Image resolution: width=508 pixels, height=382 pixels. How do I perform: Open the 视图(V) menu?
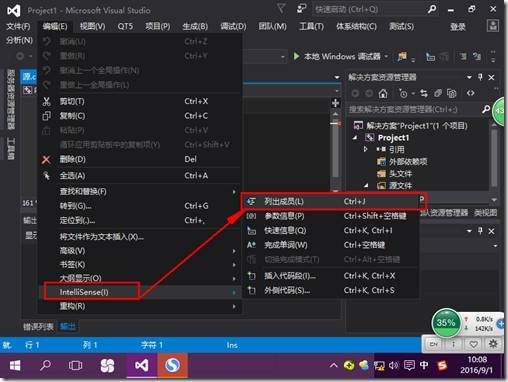pyautogui.click(x=92, y=26)
